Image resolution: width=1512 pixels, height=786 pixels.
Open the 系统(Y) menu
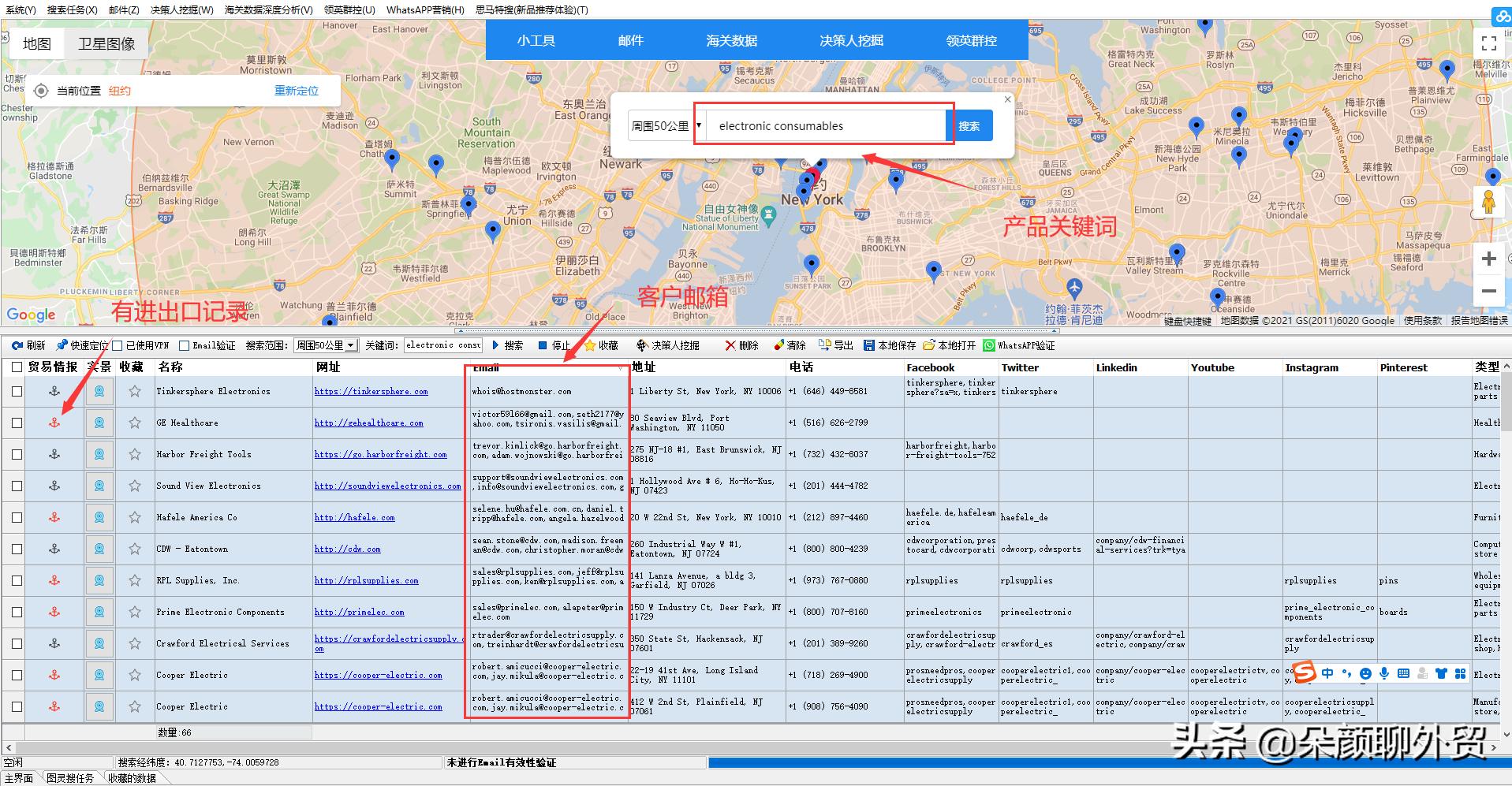[21, 10]
